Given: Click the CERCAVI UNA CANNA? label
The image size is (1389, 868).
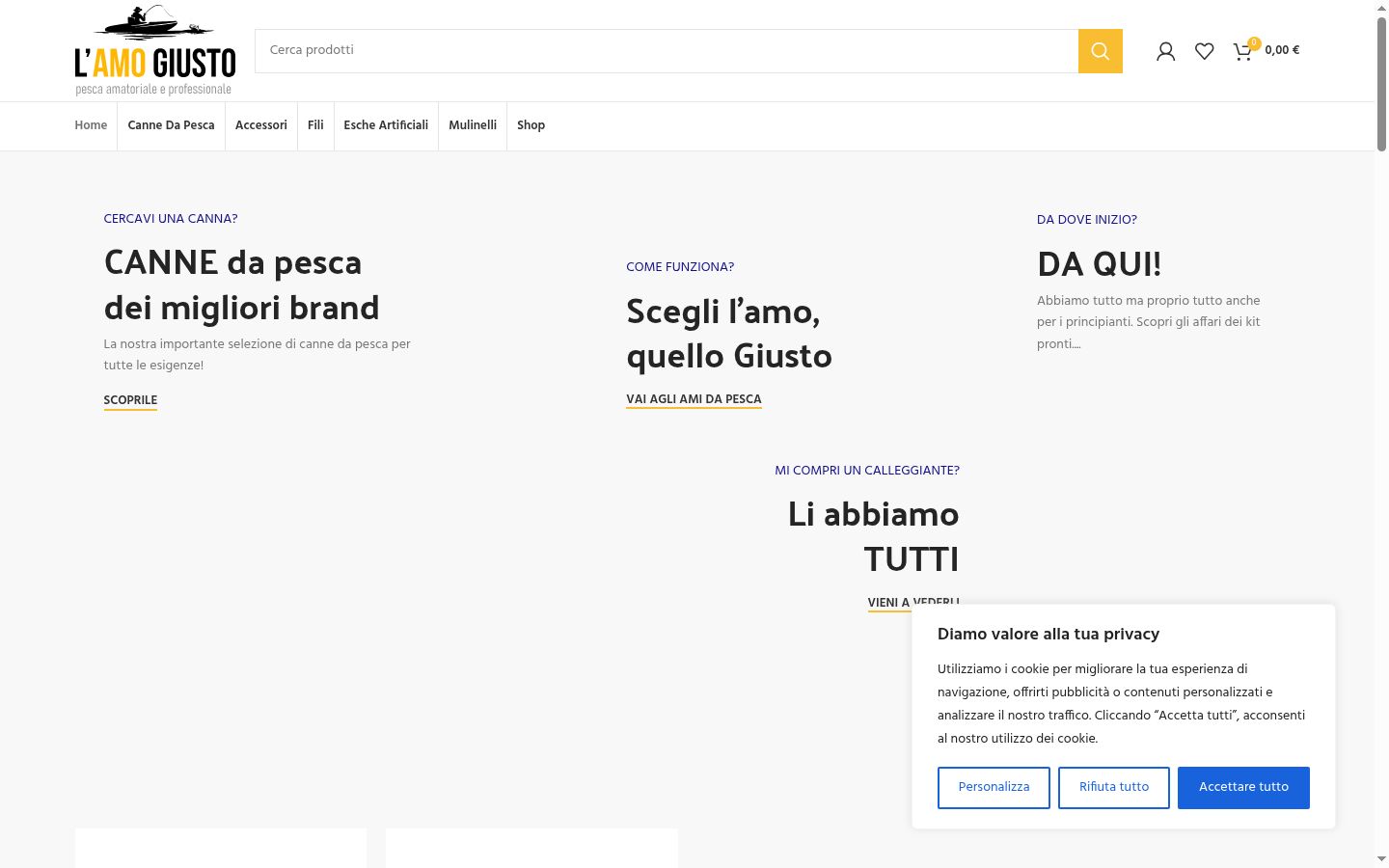Looking at the screenshot, I should 171,219.
